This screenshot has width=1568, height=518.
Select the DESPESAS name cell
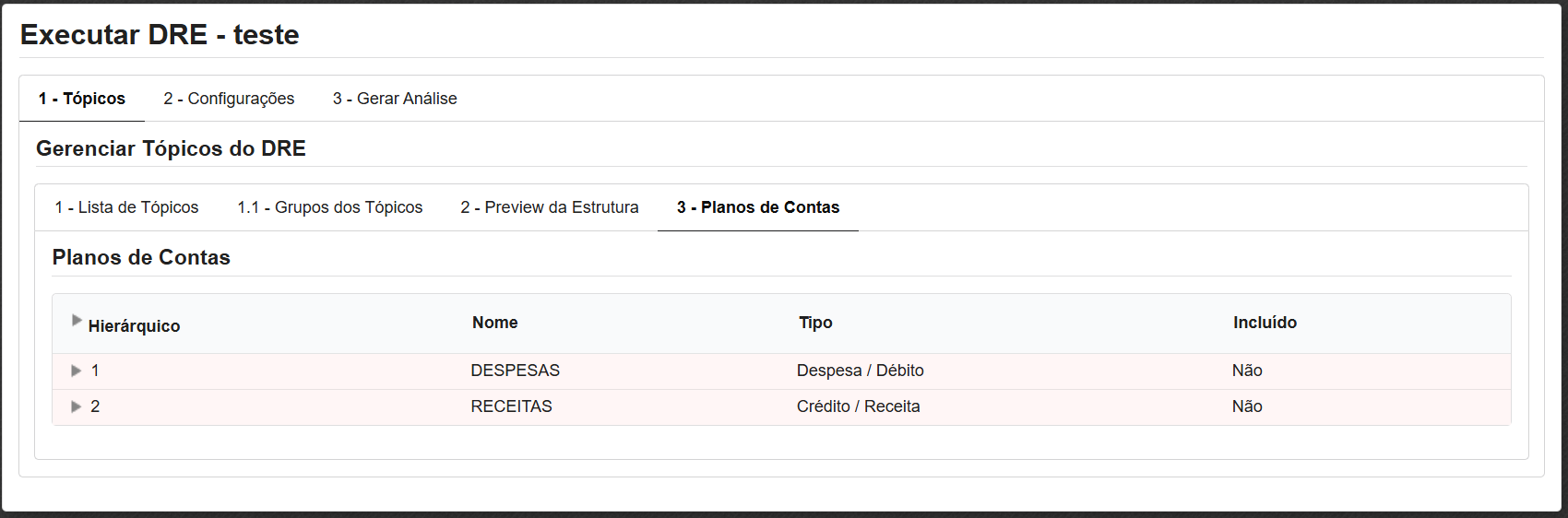click(x=515, y=371)
